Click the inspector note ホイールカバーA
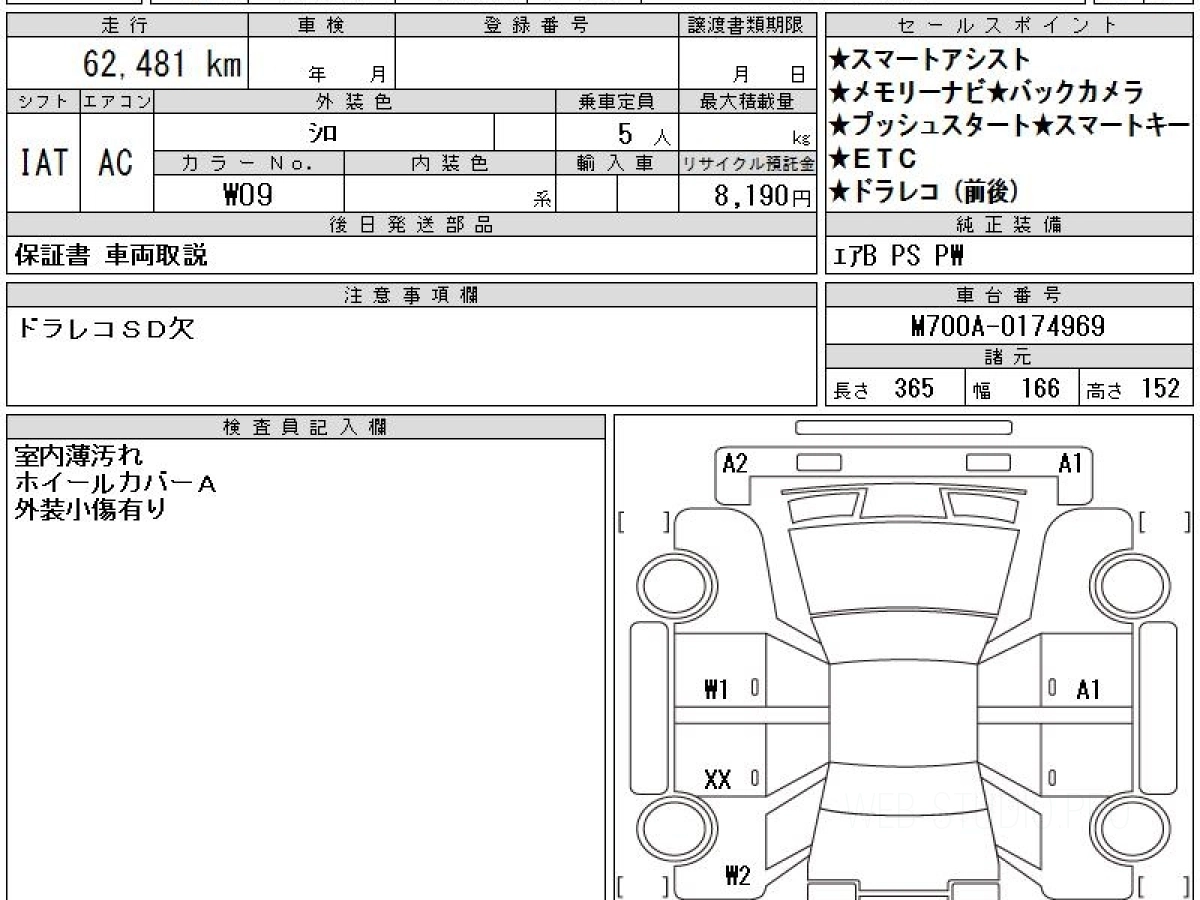This screenshot has height=900, width=1200. pos(115,484)
